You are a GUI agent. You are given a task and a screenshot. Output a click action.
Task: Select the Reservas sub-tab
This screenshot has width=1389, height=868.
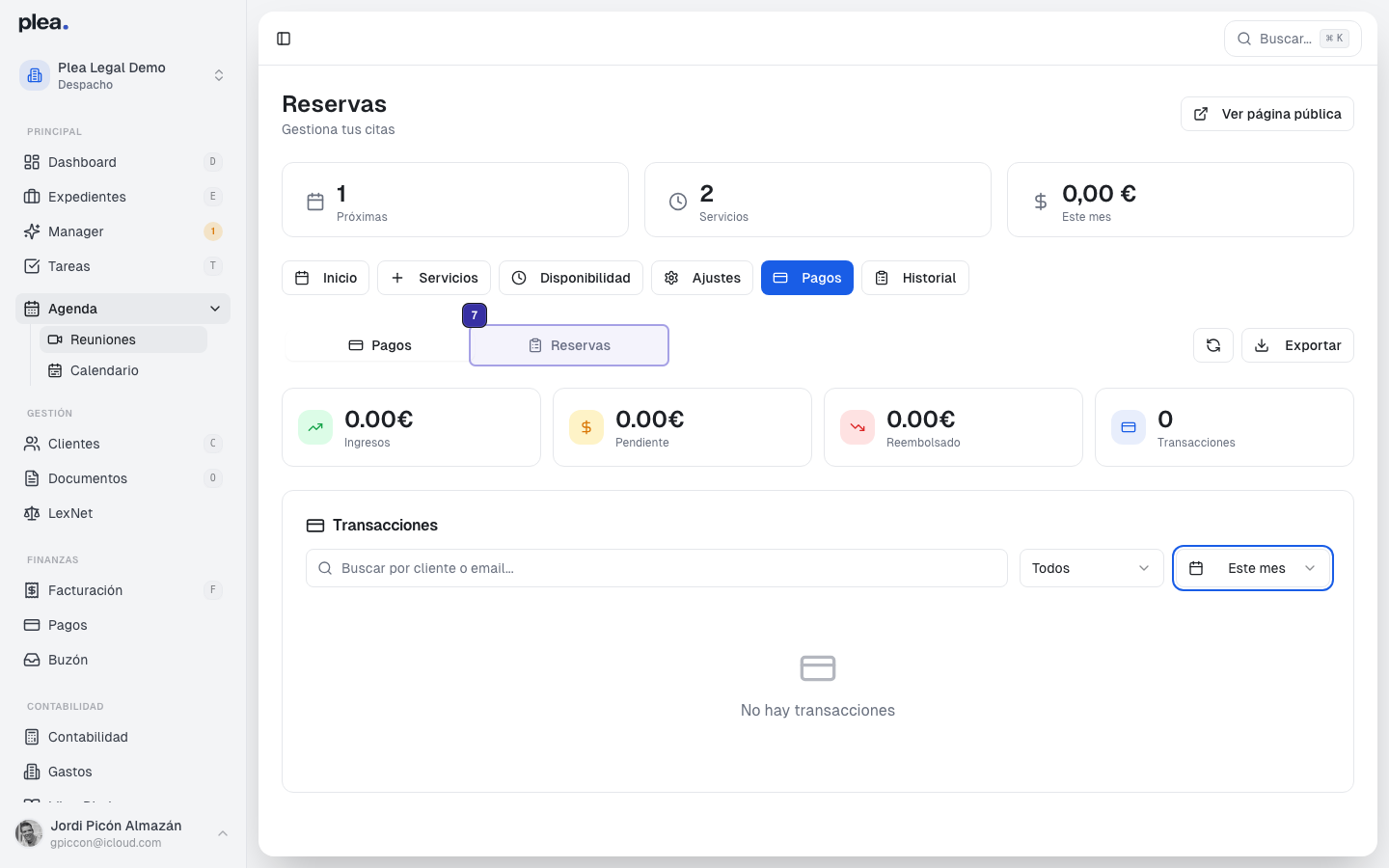coord(569,345)
